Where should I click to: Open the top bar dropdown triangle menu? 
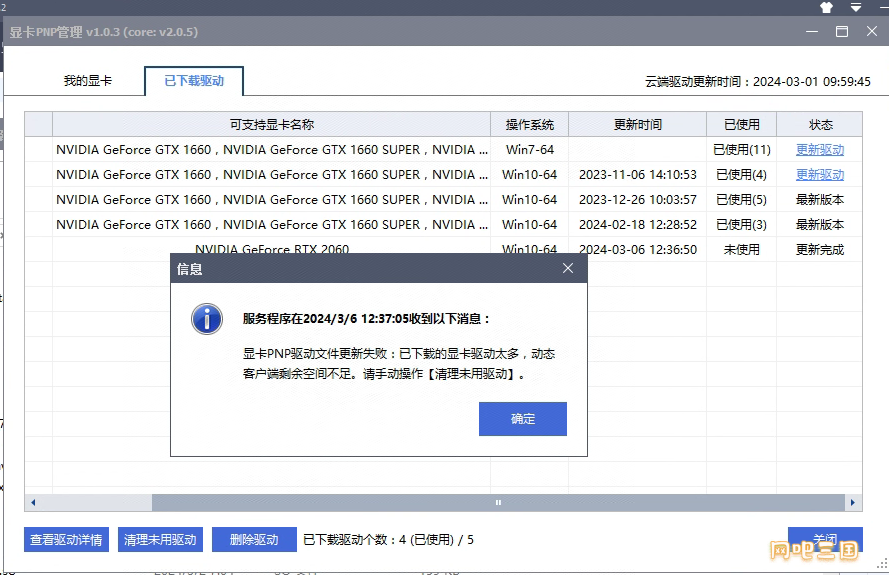[856, 7]
